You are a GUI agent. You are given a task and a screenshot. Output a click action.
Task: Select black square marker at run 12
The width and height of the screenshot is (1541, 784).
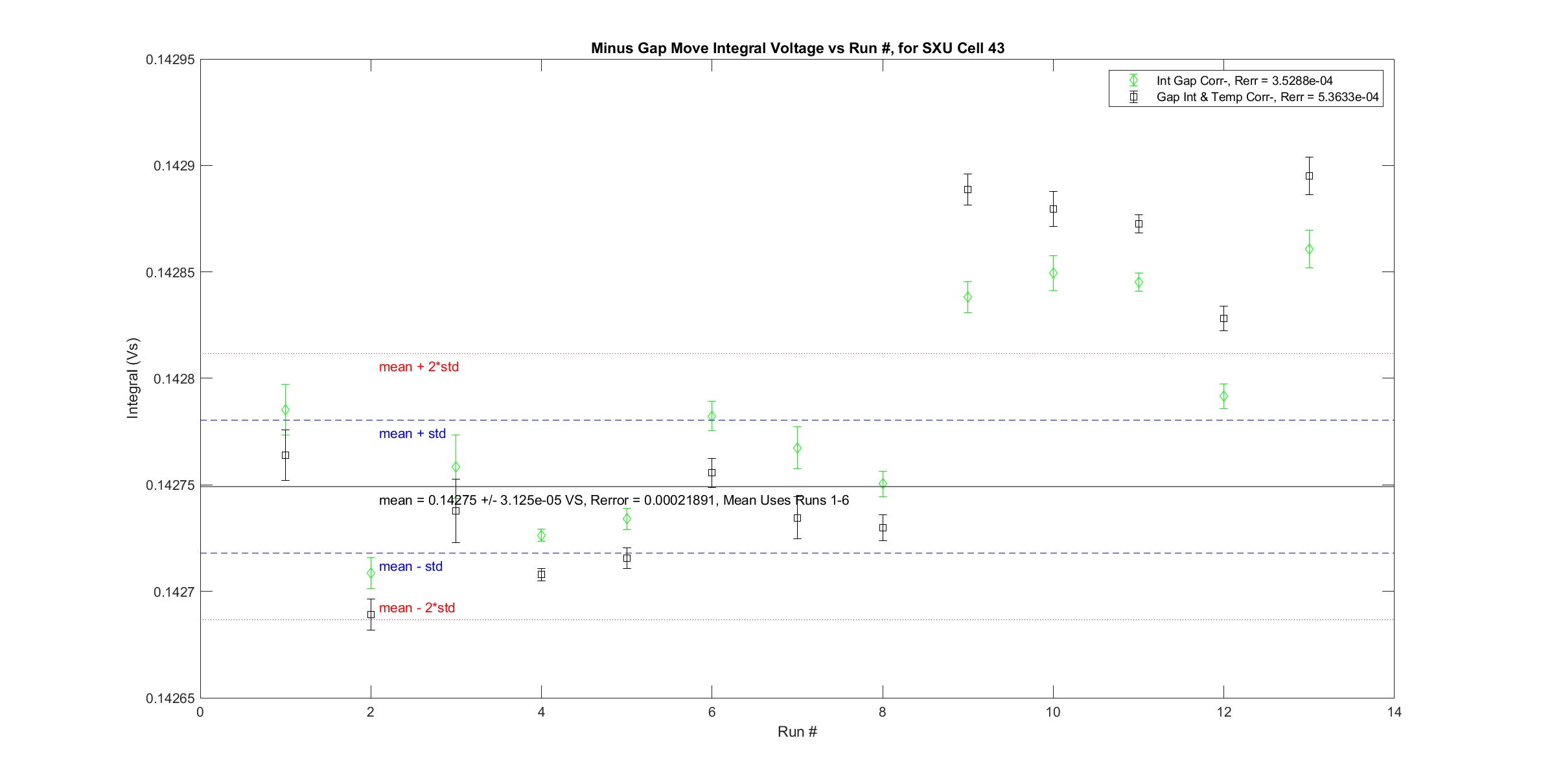[1223, 319]
